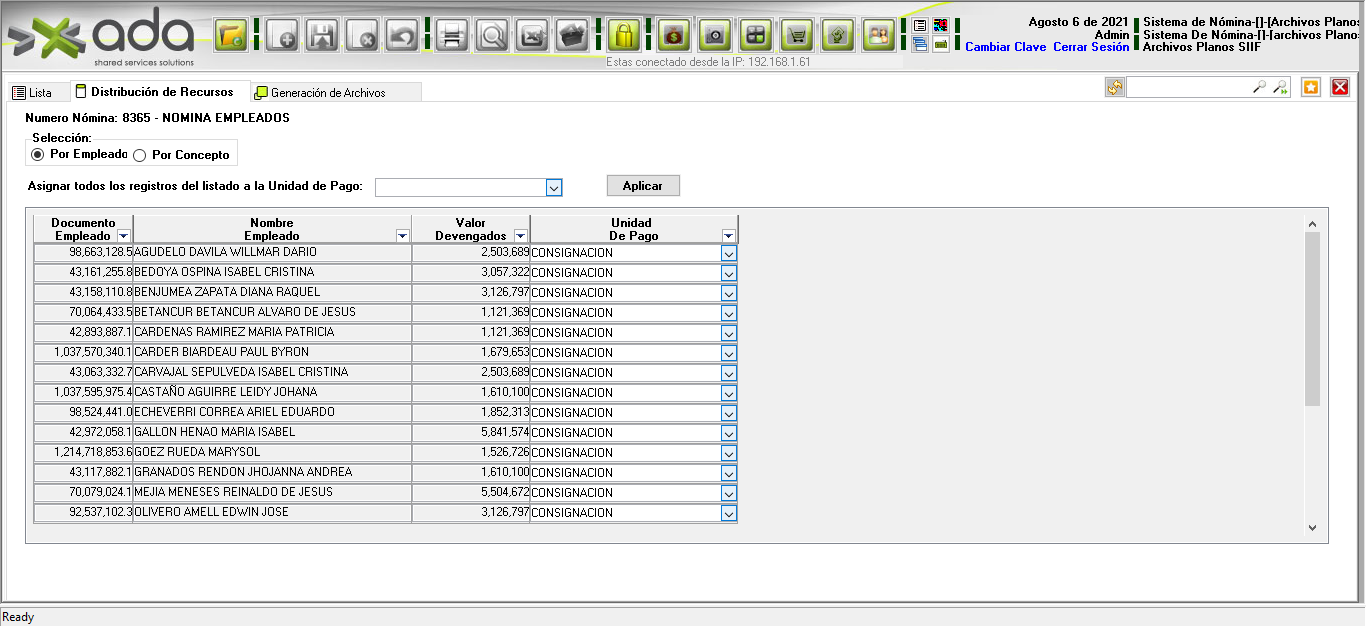1366x627 pixels.
Task: Open the Unidad de Pago assignment dropdown
Action: (x=554, y=187)
